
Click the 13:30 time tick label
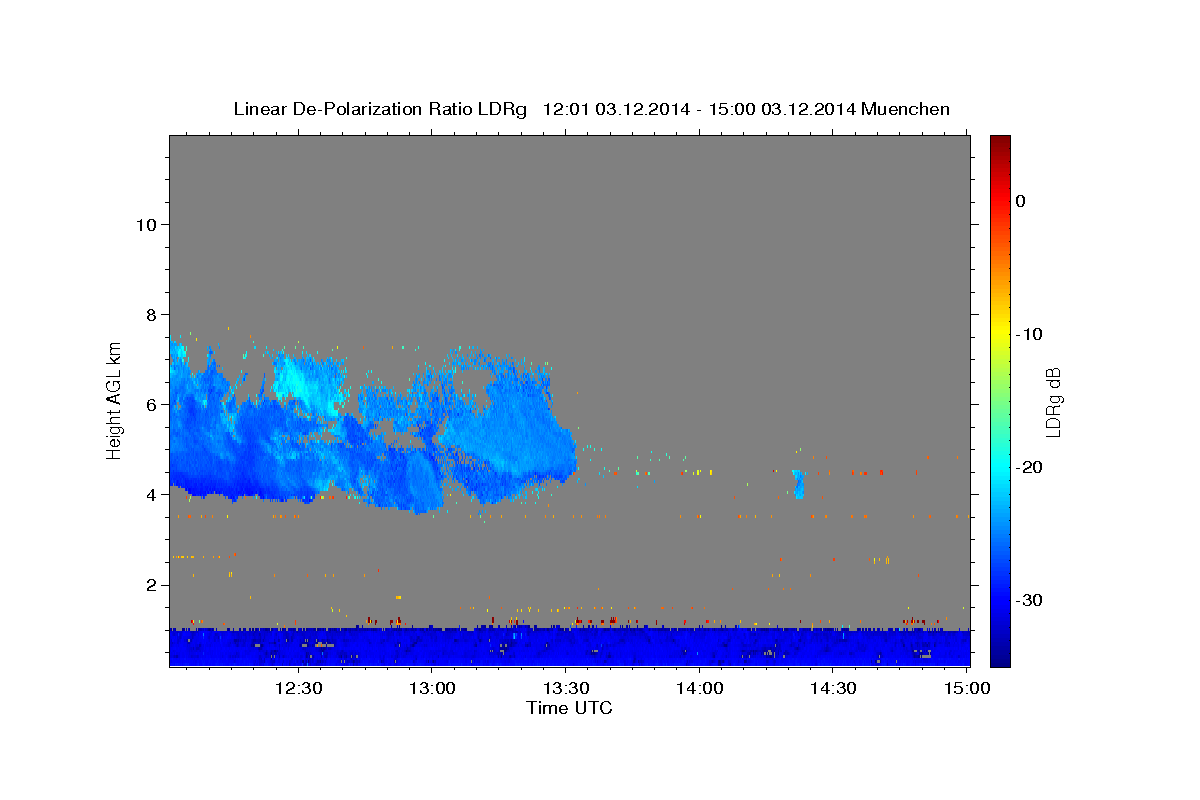click(x=566, y=688)
